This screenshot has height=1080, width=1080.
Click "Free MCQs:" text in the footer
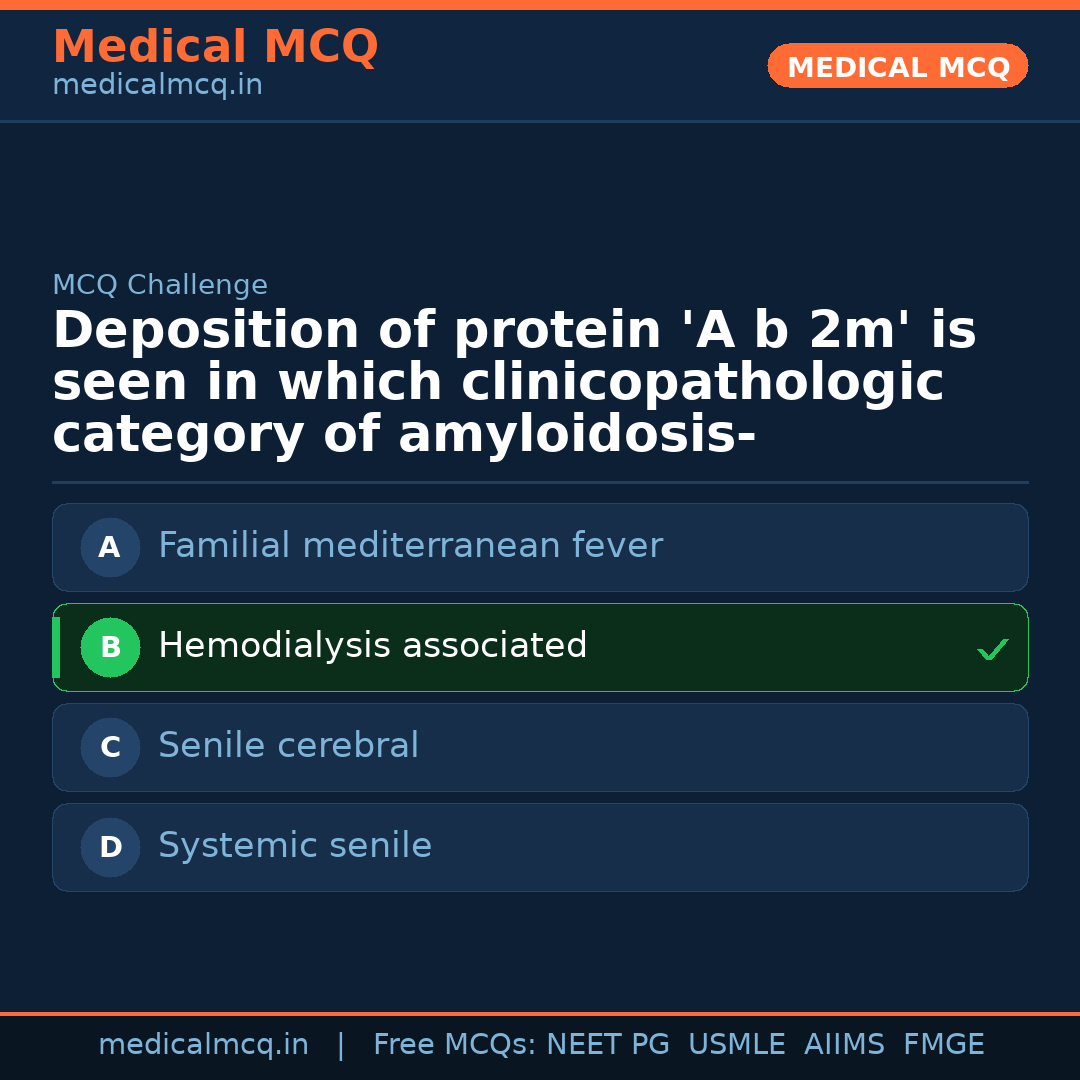tap(455, 1045)
